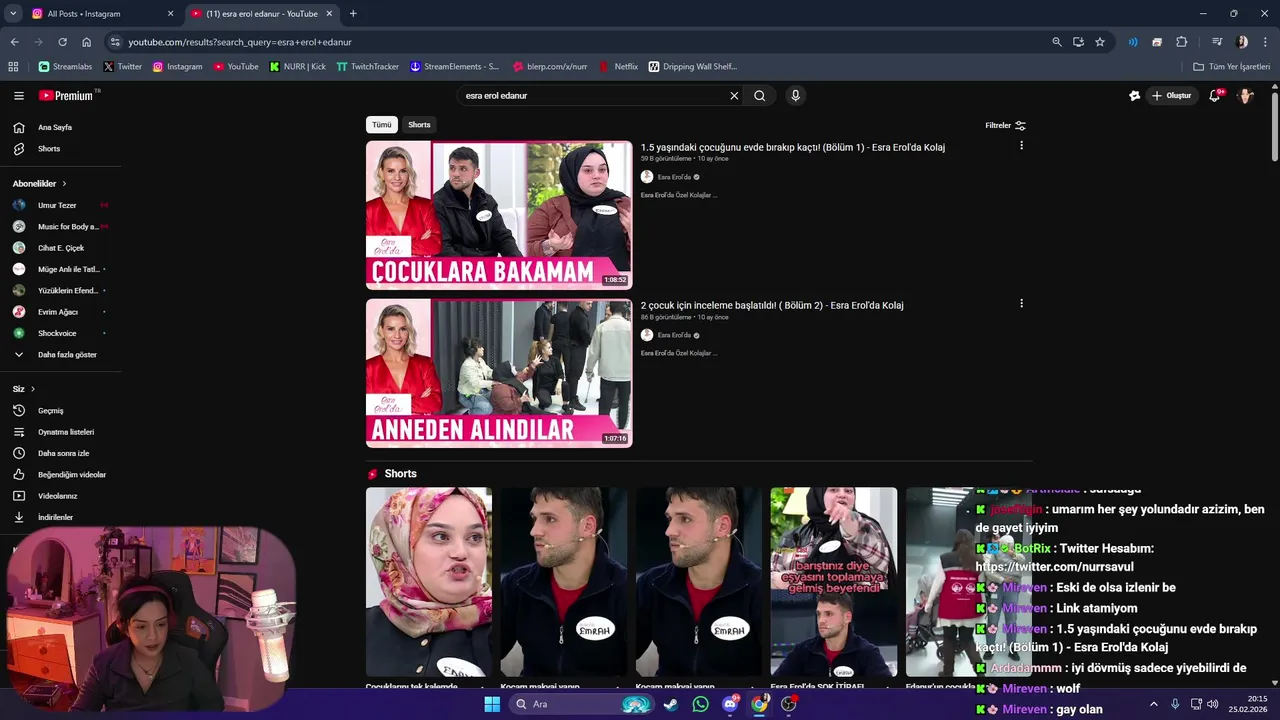Open the zoom magnifier icon in address bar
The width and height of the screenshot is (1280, 720).
[x=1057, y=42]
